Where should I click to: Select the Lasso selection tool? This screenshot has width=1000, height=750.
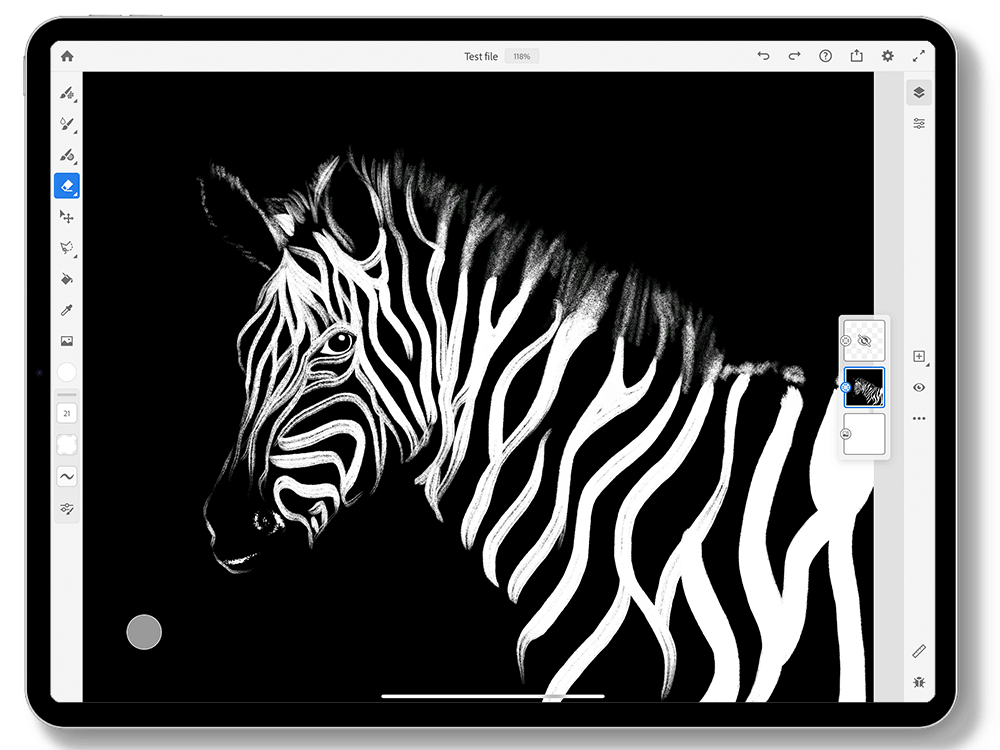tap(67, 247)
